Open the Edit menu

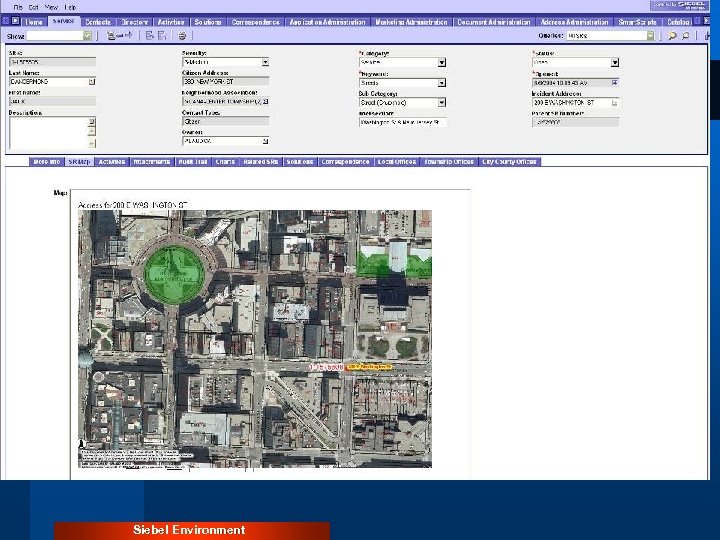pos(34,7)
